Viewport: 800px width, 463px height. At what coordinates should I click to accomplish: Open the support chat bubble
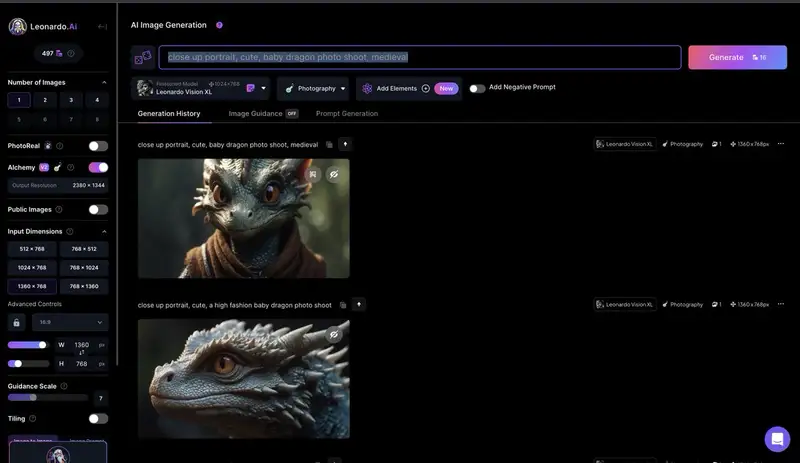point(777,439)
